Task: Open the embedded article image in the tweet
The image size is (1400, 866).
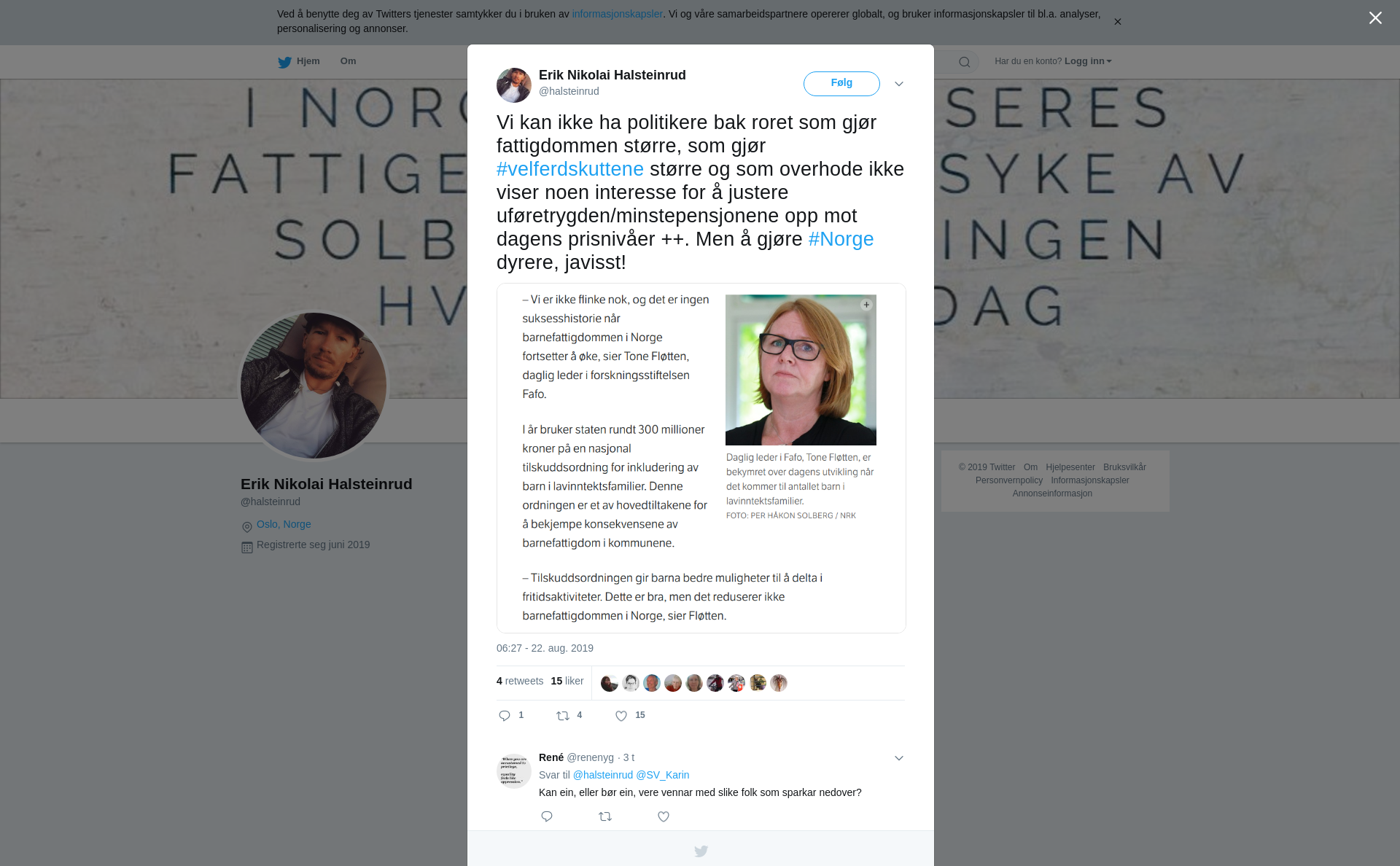Action: point(701,458)
